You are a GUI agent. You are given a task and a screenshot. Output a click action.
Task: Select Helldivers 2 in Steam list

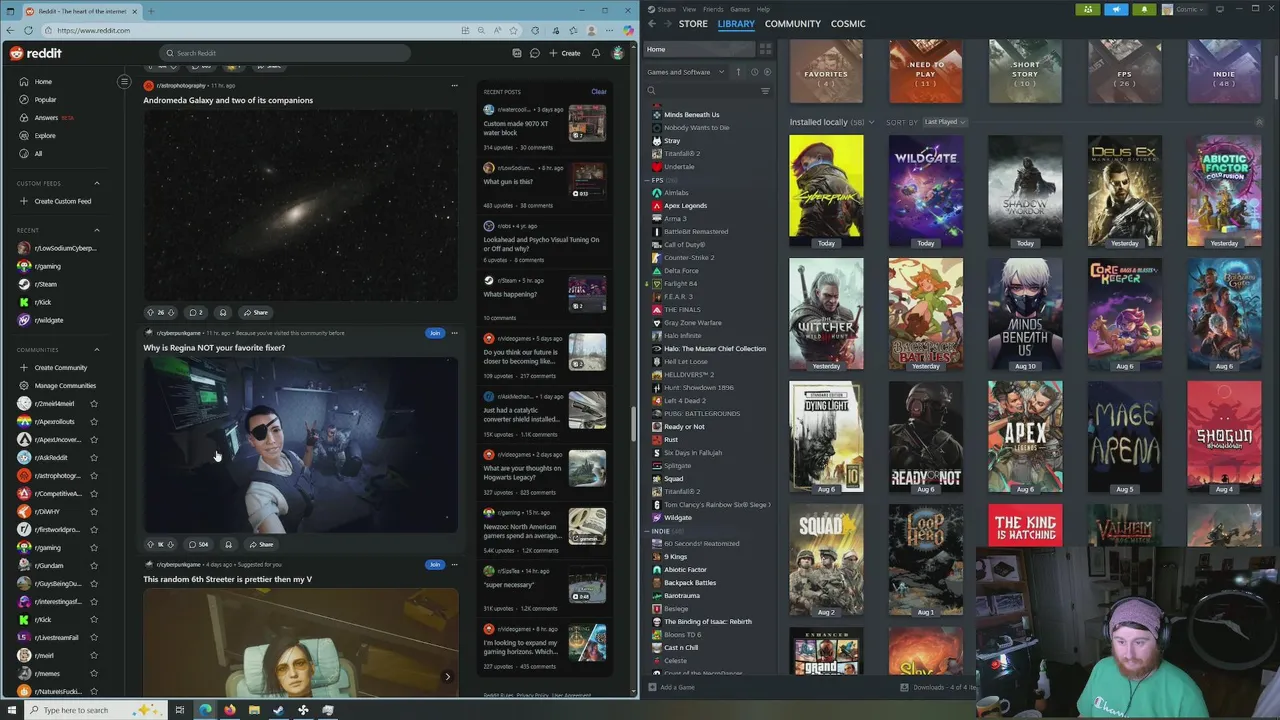(x=689, y=375)
